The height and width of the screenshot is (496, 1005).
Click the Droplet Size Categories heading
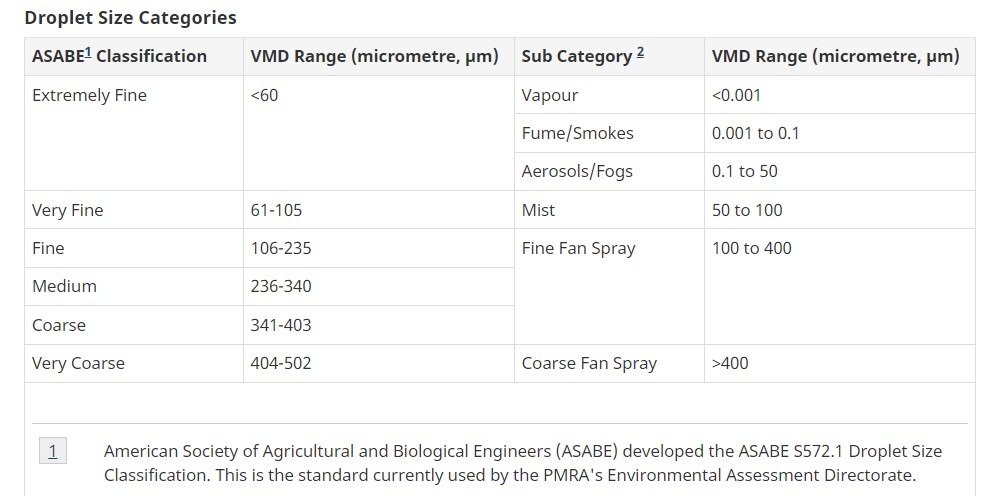point(130,17)
